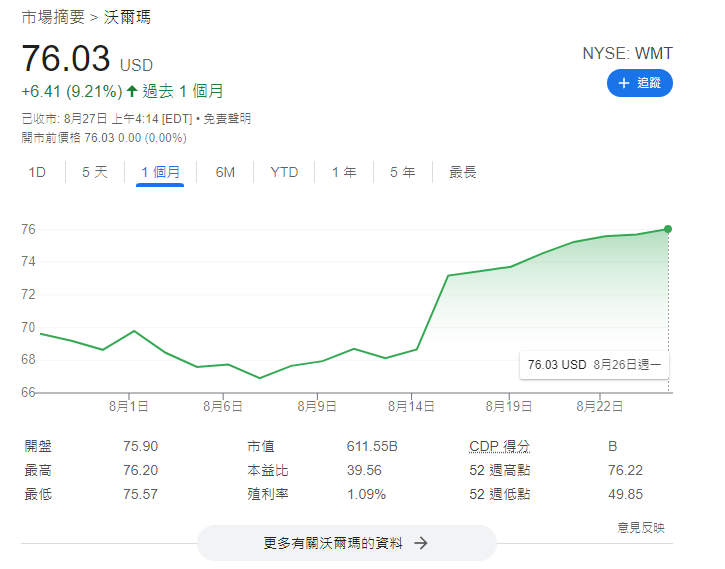Click the 市值 value 611.55B
The image size is (725, 569).
tap(372, 446)
